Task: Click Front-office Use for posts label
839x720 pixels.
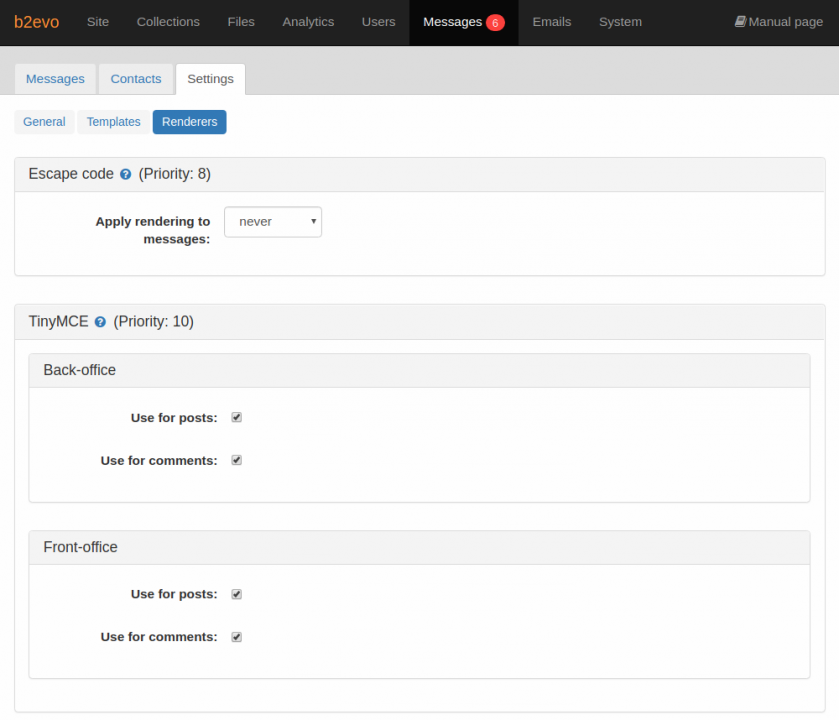Action: coord(174,594)
